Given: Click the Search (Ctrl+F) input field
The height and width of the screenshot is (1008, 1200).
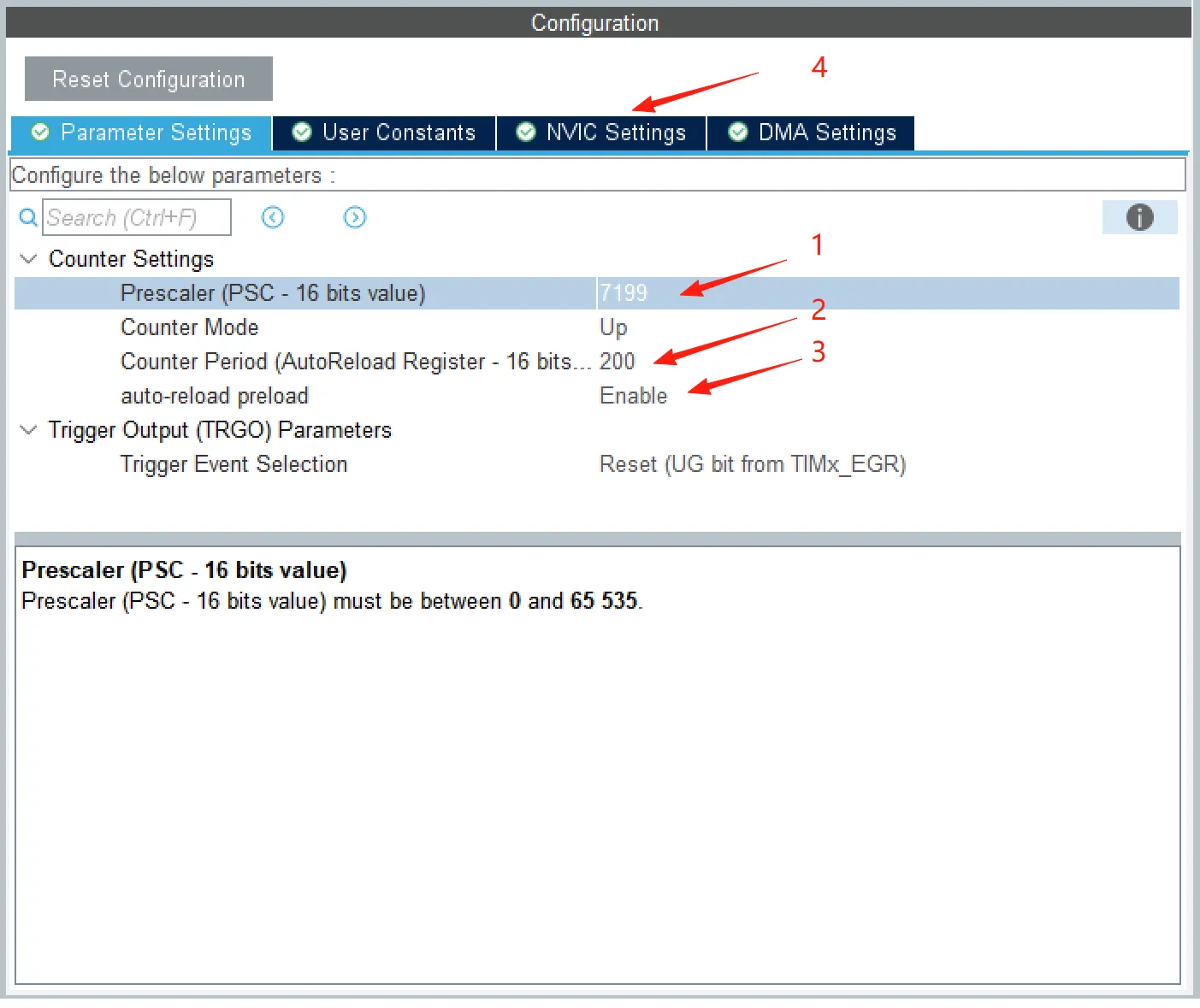Looking at the screenshot, I should tap(137, 218).
